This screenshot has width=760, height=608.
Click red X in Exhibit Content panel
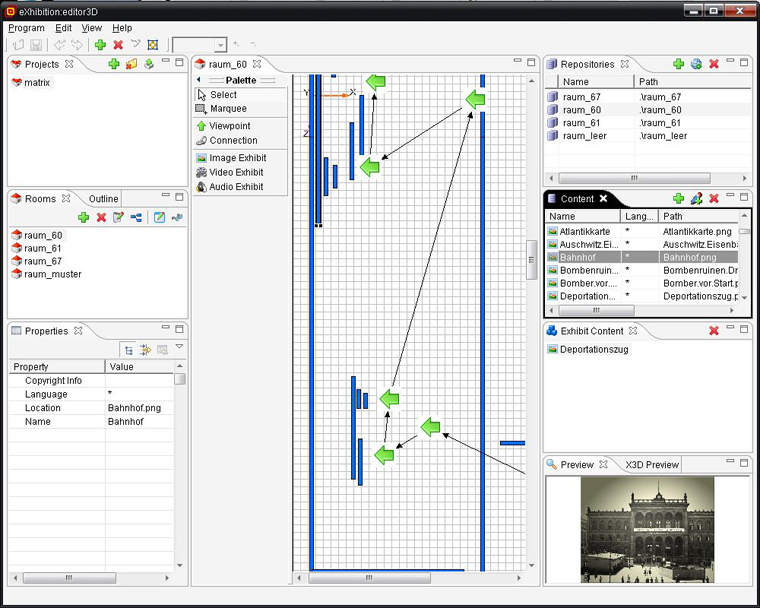(713, 331)
